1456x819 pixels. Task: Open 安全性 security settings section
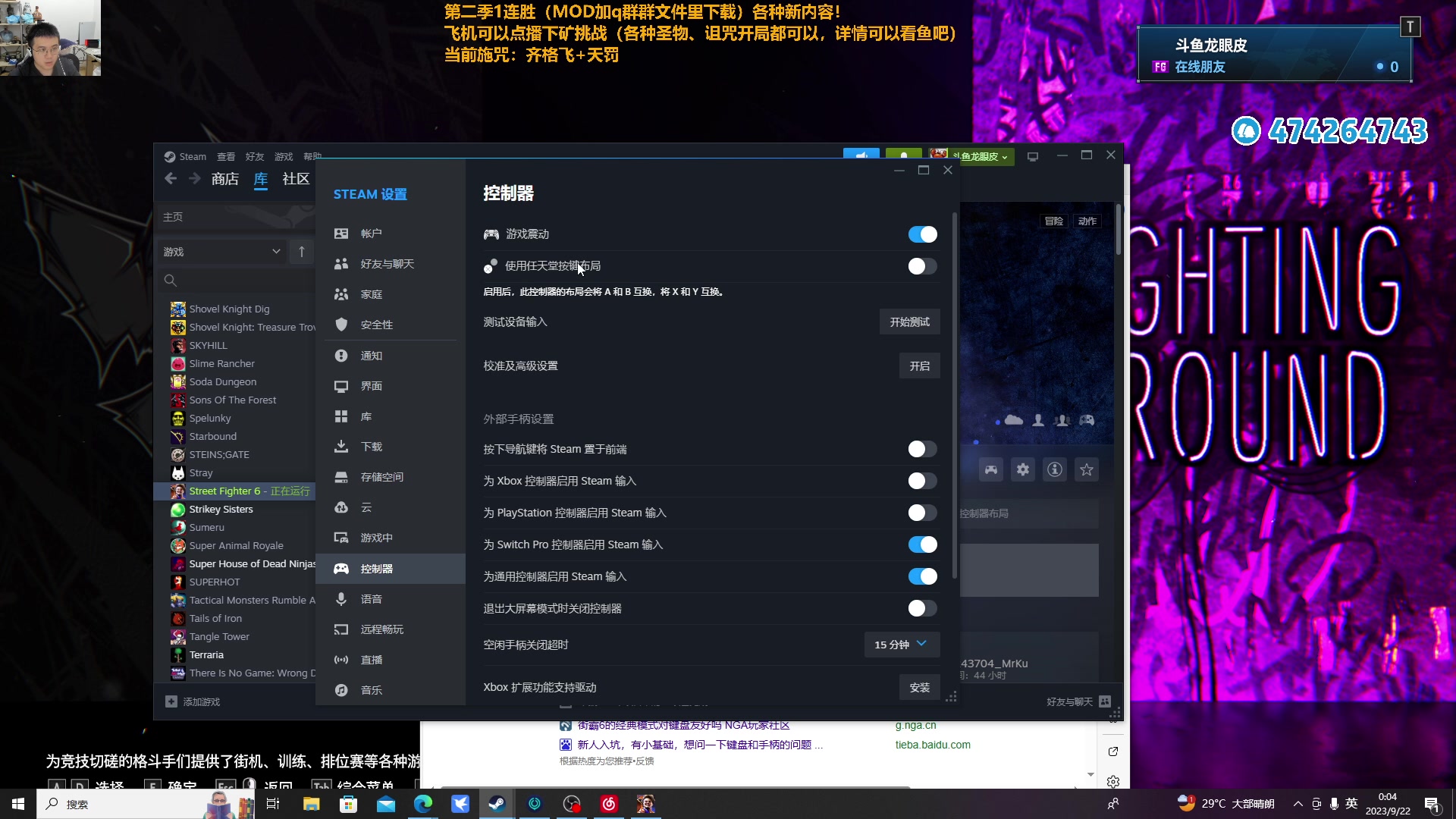(390, 325)
